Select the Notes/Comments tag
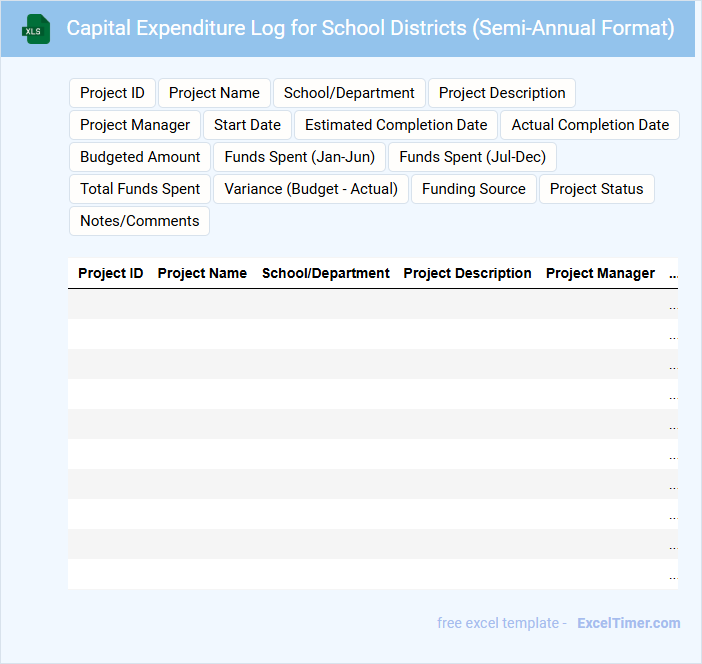 (139, 221)
